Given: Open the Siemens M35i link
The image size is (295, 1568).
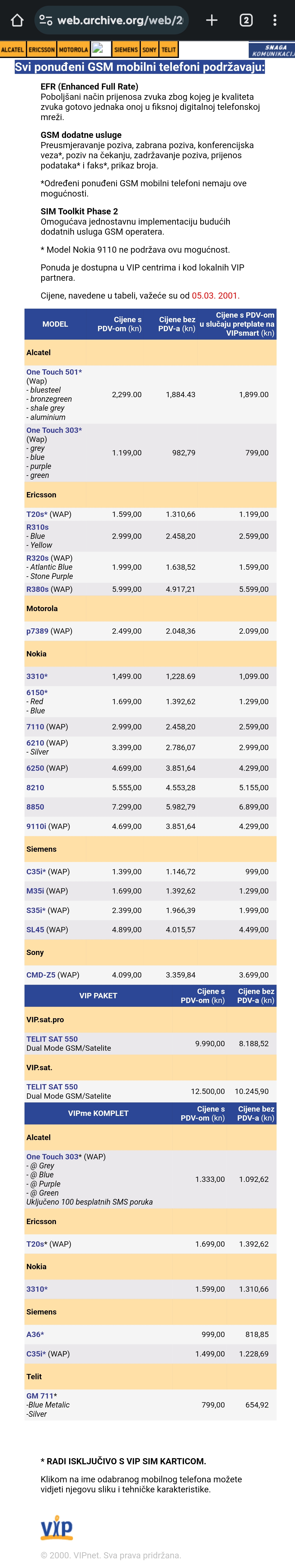Looking at the screenshot, I should [x=35, y=891].
